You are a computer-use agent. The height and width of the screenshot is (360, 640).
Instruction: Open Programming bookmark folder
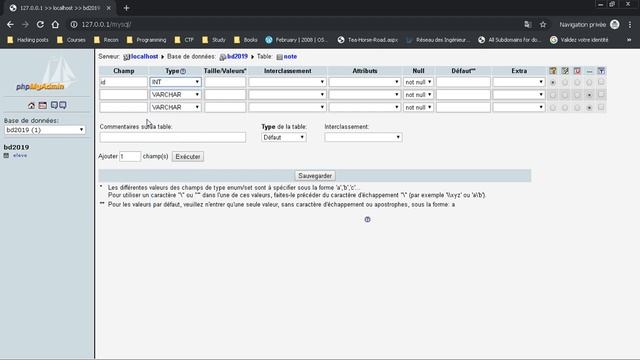147,40
